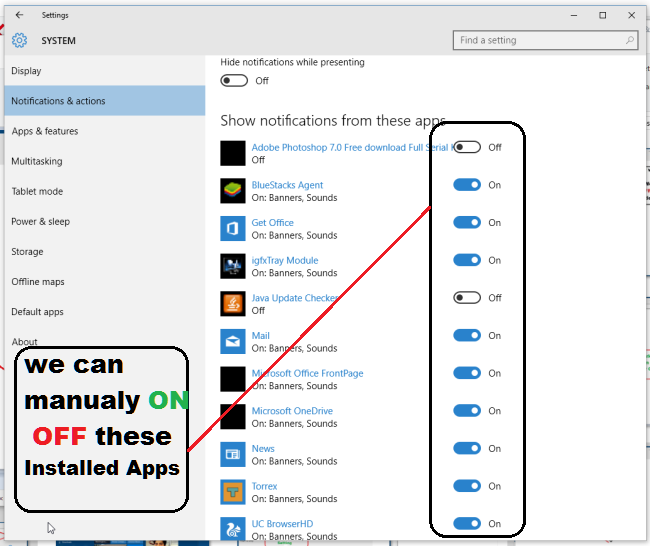Turn off News notifications toggle
Screen dimensions: 650x546
point(467,449)
